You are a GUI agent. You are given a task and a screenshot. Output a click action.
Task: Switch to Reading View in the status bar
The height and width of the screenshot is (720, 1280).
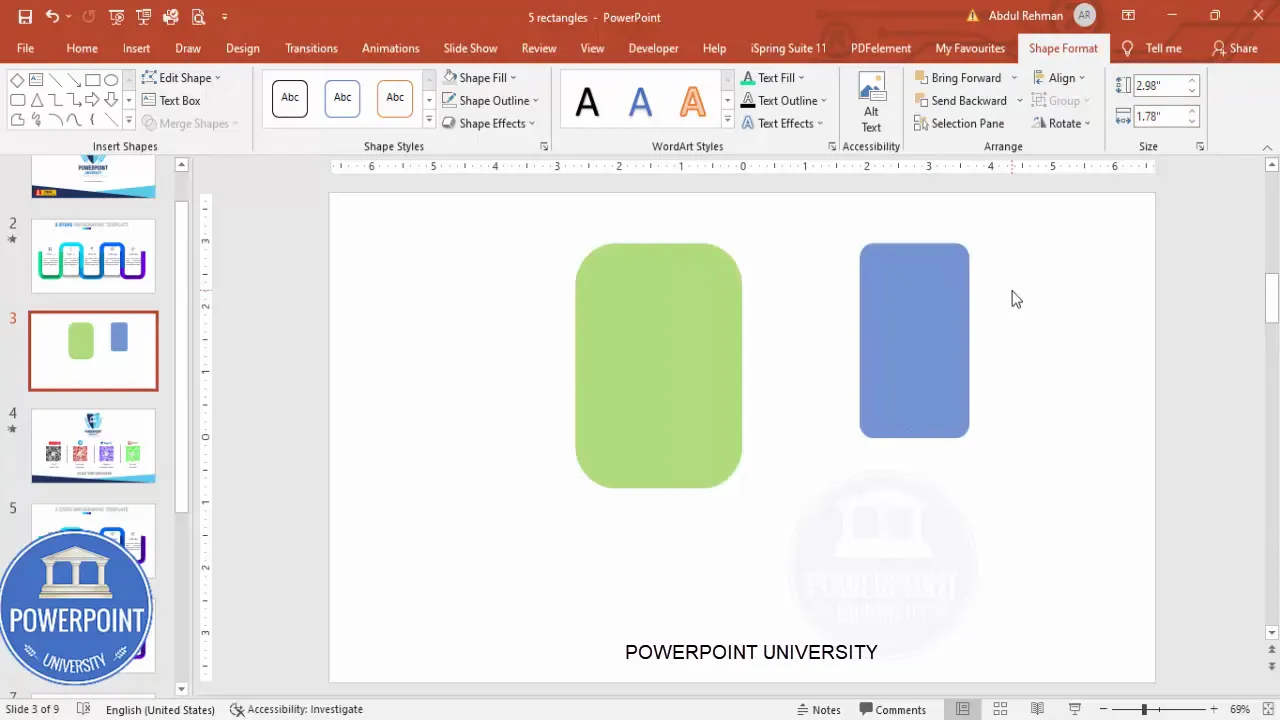click(x=1037, y=709)
